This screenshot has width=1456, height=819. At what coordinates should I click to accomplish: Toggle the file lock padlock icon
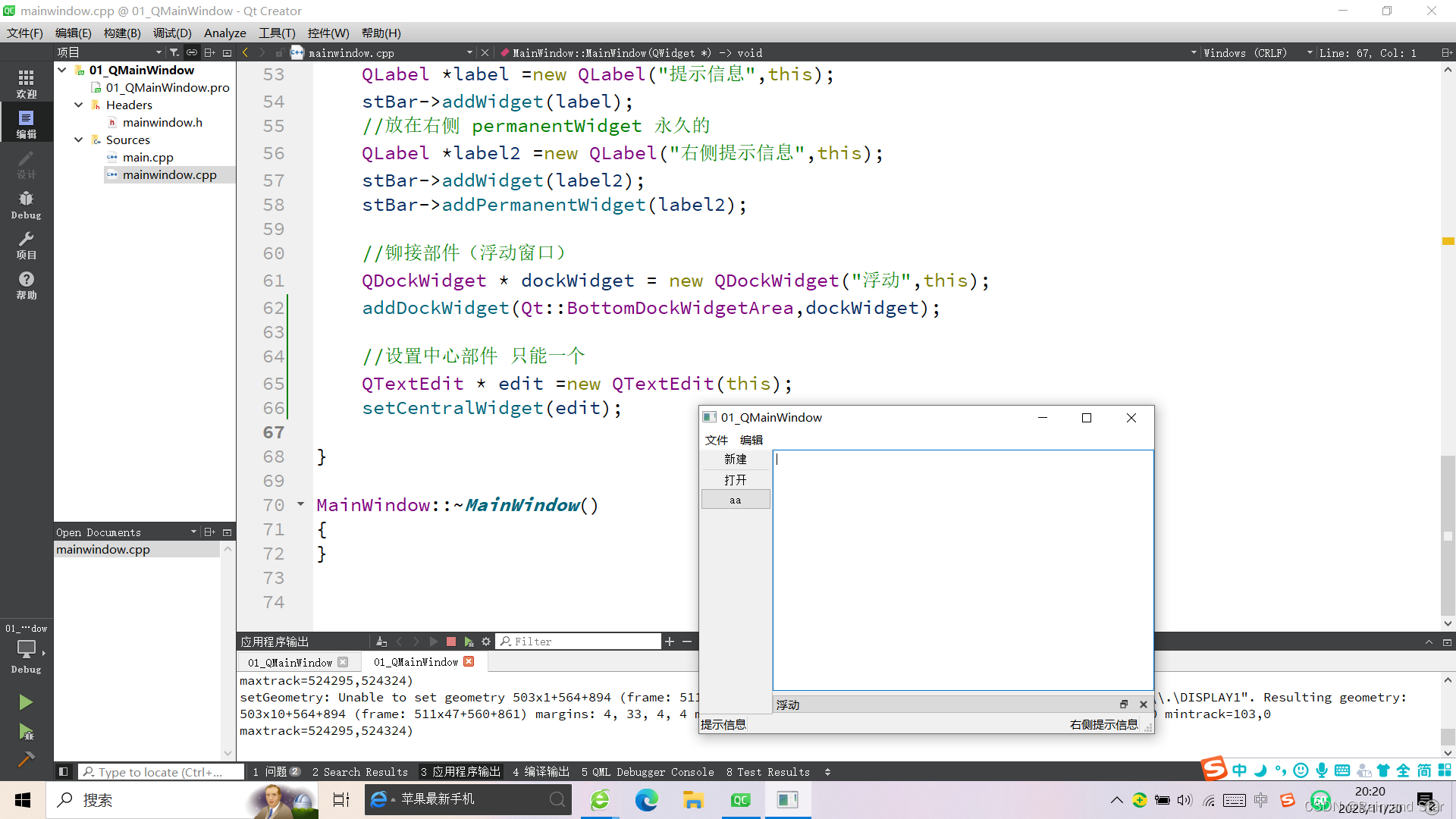tap(280, 52)
